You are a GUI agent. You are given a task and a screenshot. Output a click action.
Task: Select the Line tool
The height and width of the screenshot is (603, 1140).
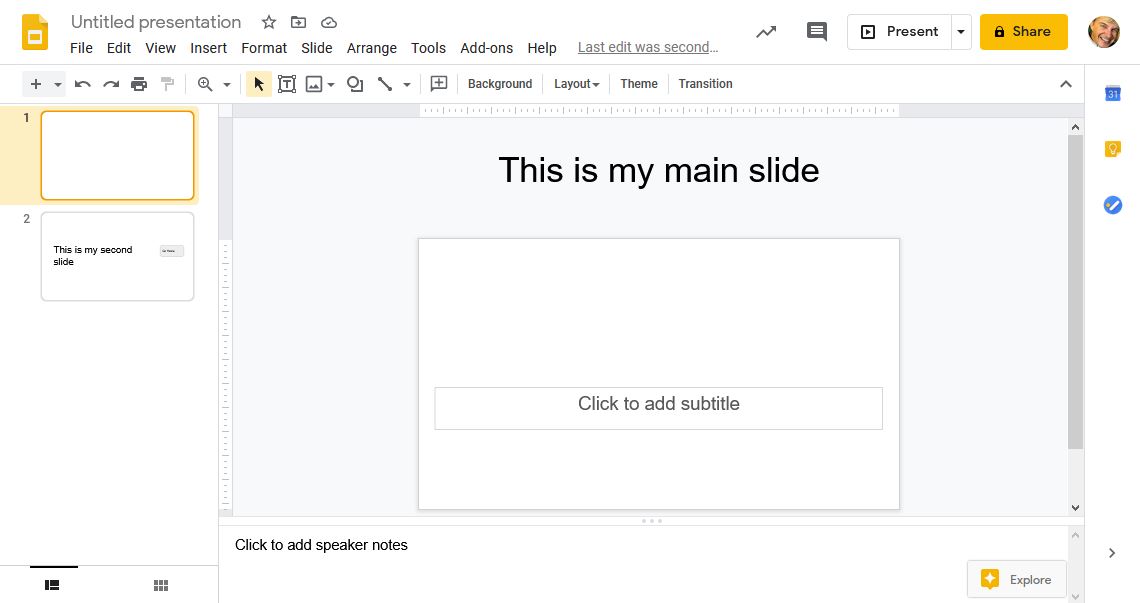(387, 84)
